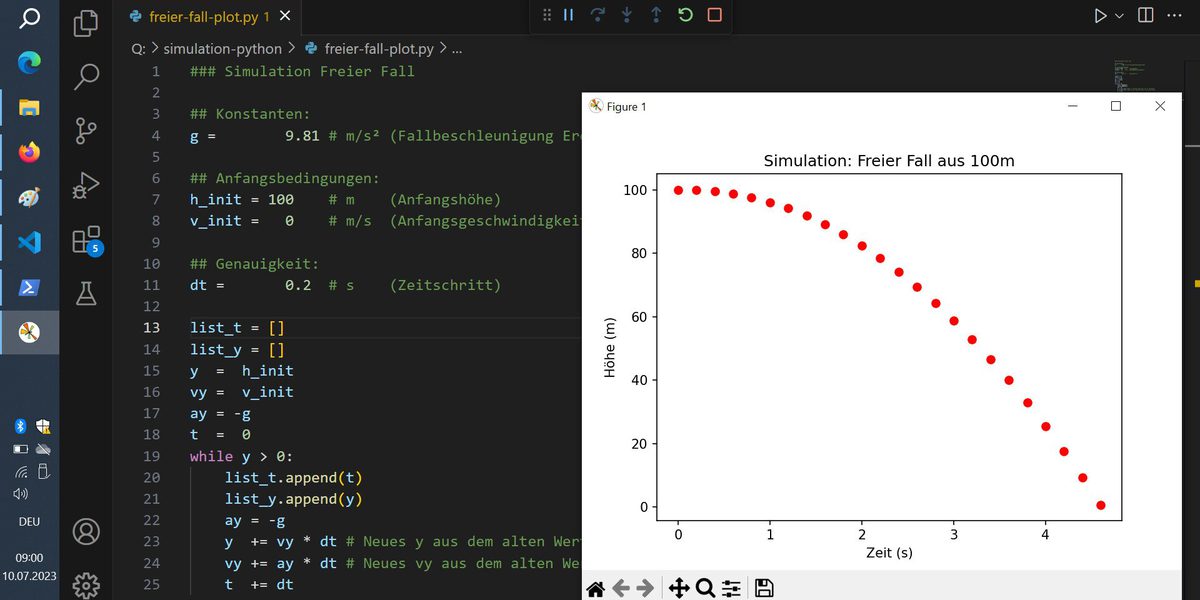Run the Python file with the play button
This screenshot has width=1200, height=600.
click(1100, 16)
